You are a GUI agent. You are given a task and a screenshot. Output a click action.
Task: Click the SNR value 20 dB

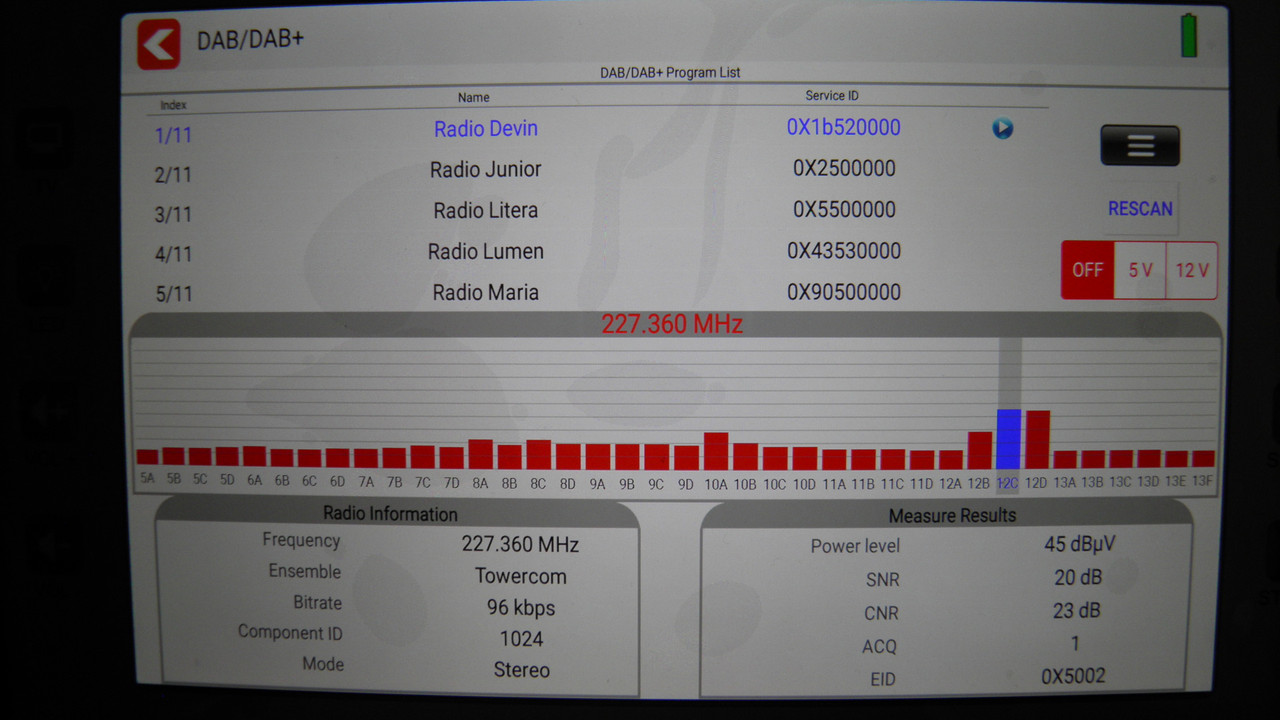pos(1078,578)
